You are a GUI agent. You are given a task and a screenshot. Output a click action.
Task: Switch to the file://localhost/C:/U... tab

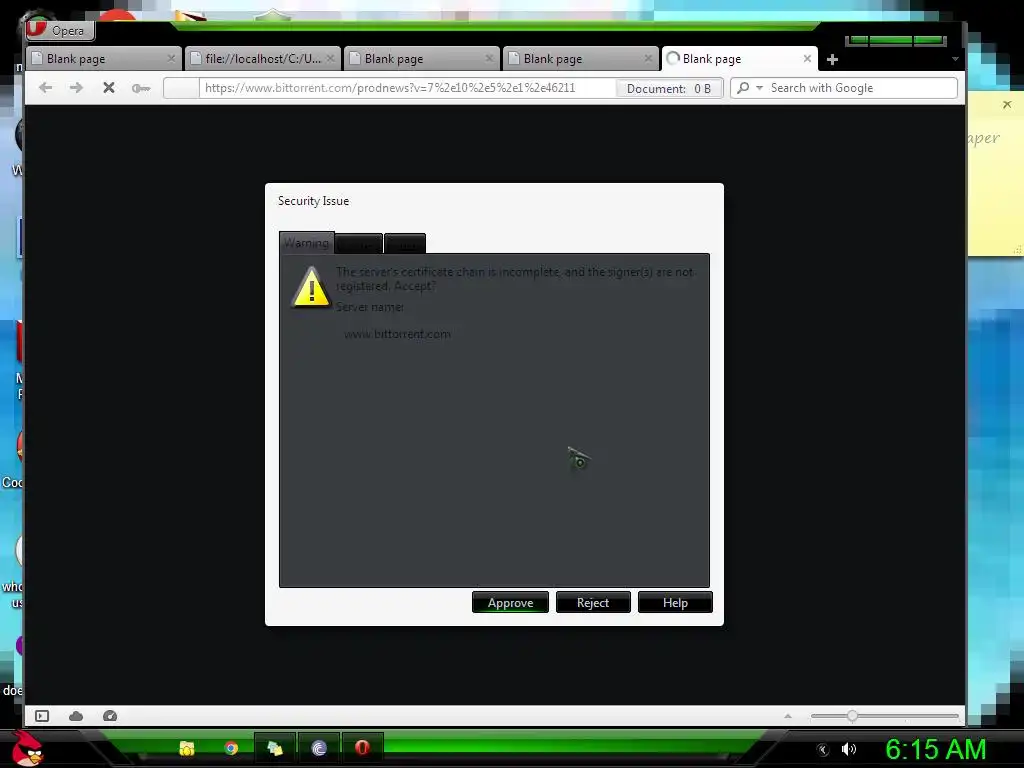263,59
